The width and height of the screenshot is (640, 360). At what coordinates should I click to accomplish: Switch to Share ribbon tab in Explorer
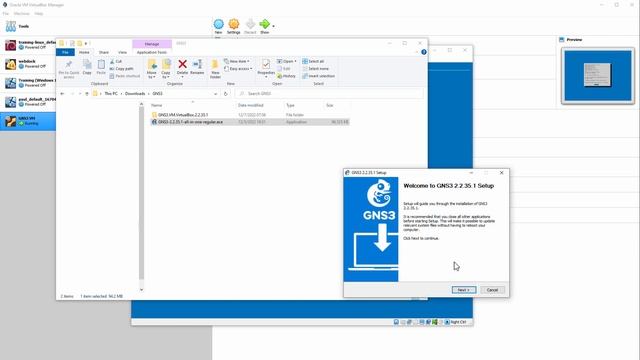pos(104,52)
